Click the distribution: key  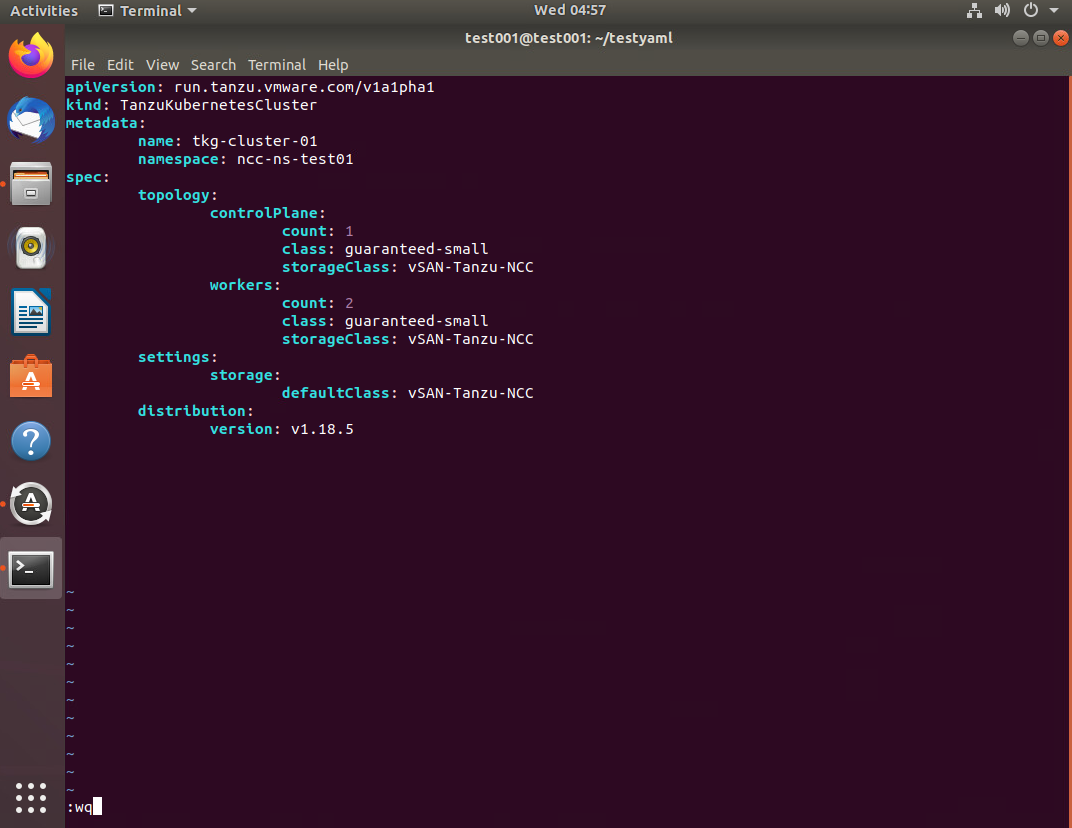(x=196, y=411)
